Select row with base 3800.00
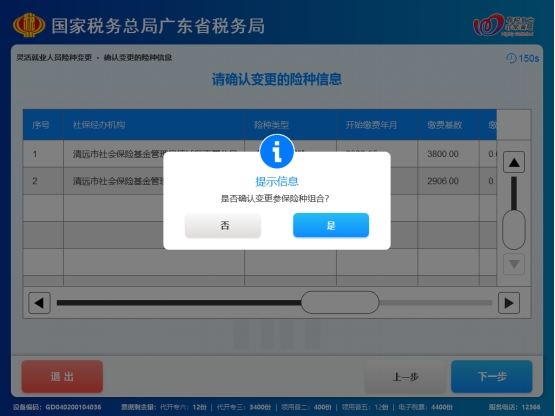The width and height of the screenshot is (555, 416). [x=260, y=154]
